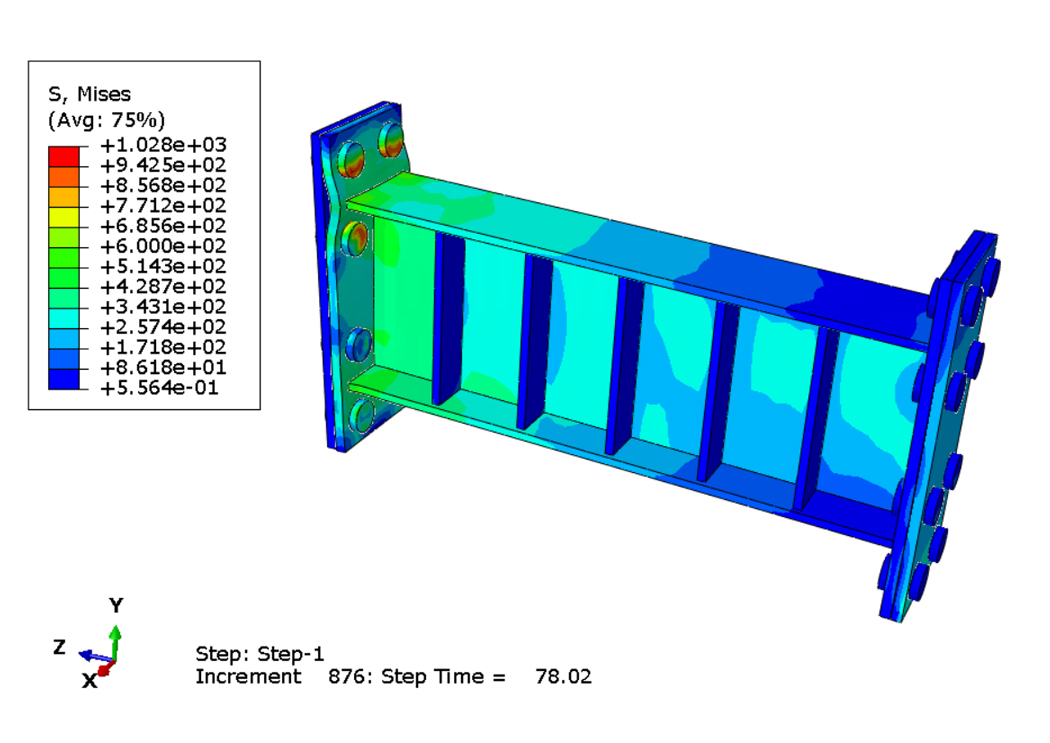The image size is (1050, 743).
Task: Select the orange color band in legend
Action: click(63, 175)
